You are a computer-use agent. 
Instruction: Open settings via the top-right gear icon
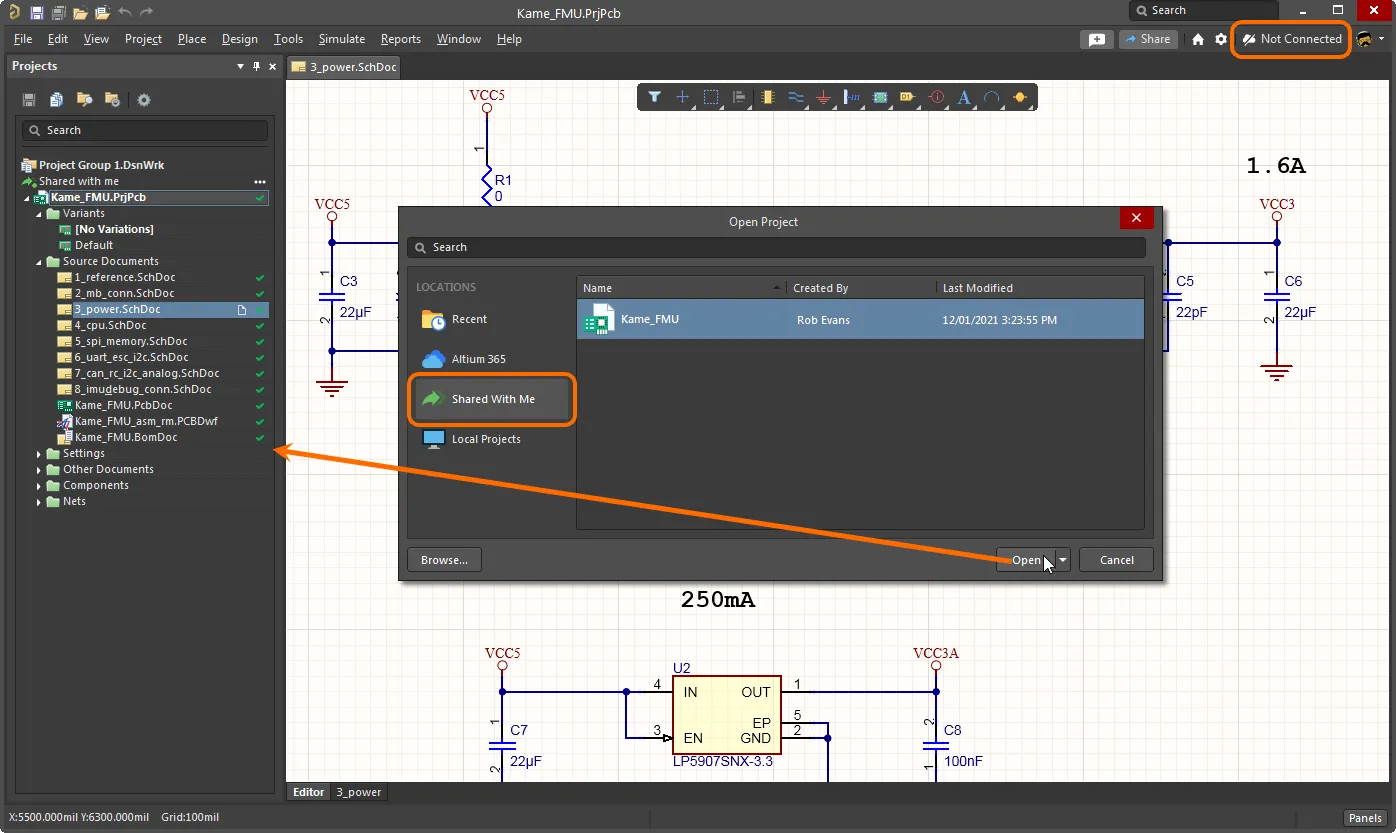click(x=1221, y=39)
